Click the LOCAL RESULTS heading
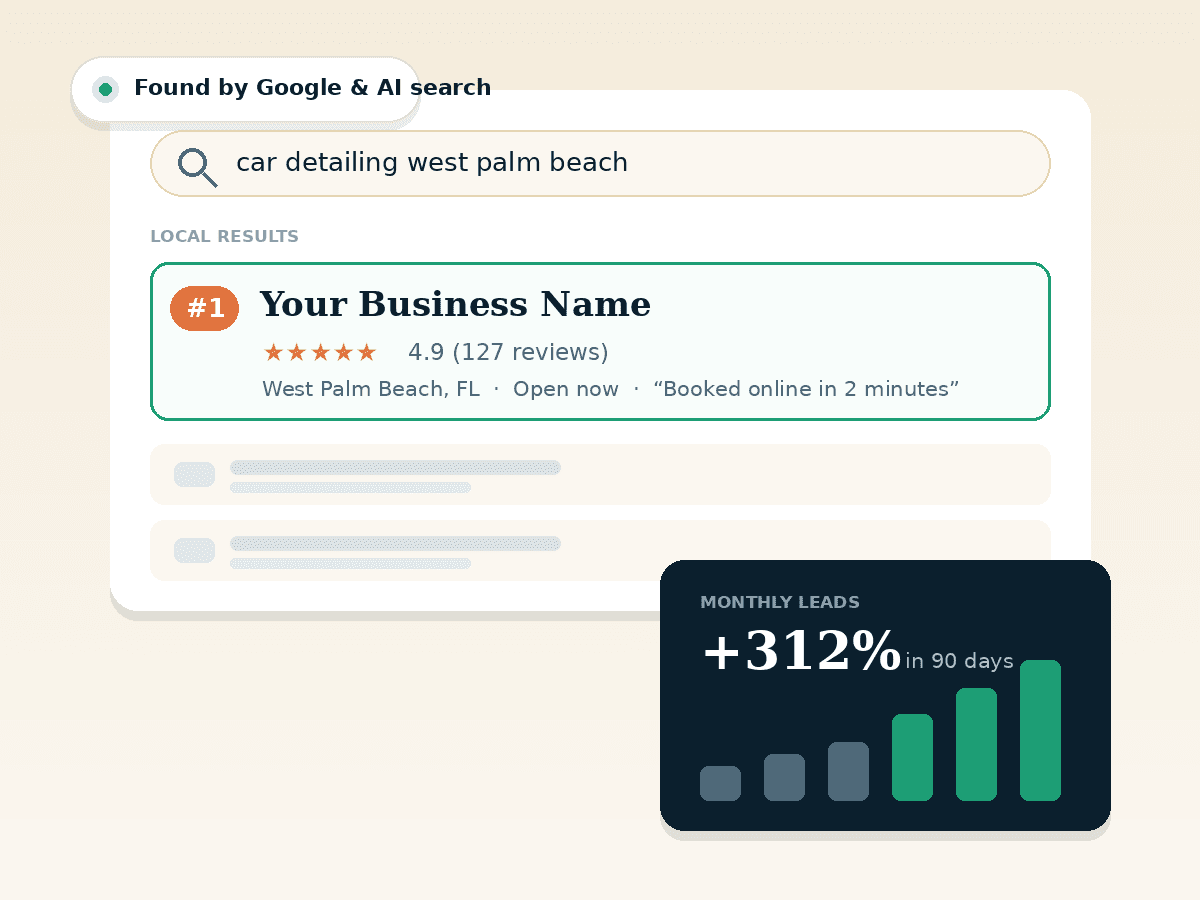This screenshot has width=1200, height=900. 224,237
